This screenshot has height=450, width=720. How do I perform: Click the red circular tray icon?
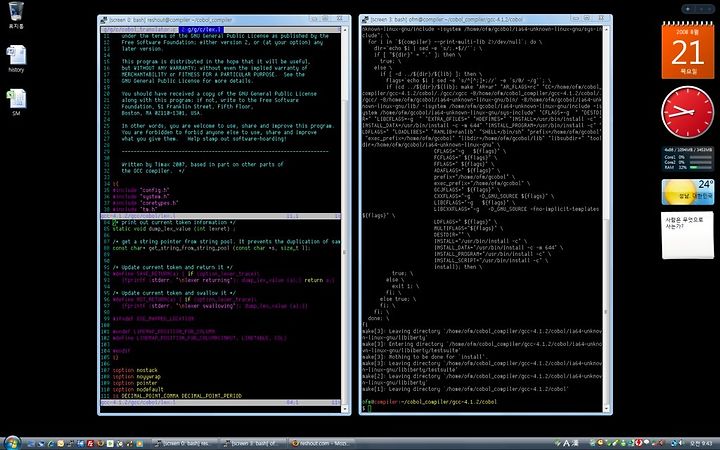(638, 443)
